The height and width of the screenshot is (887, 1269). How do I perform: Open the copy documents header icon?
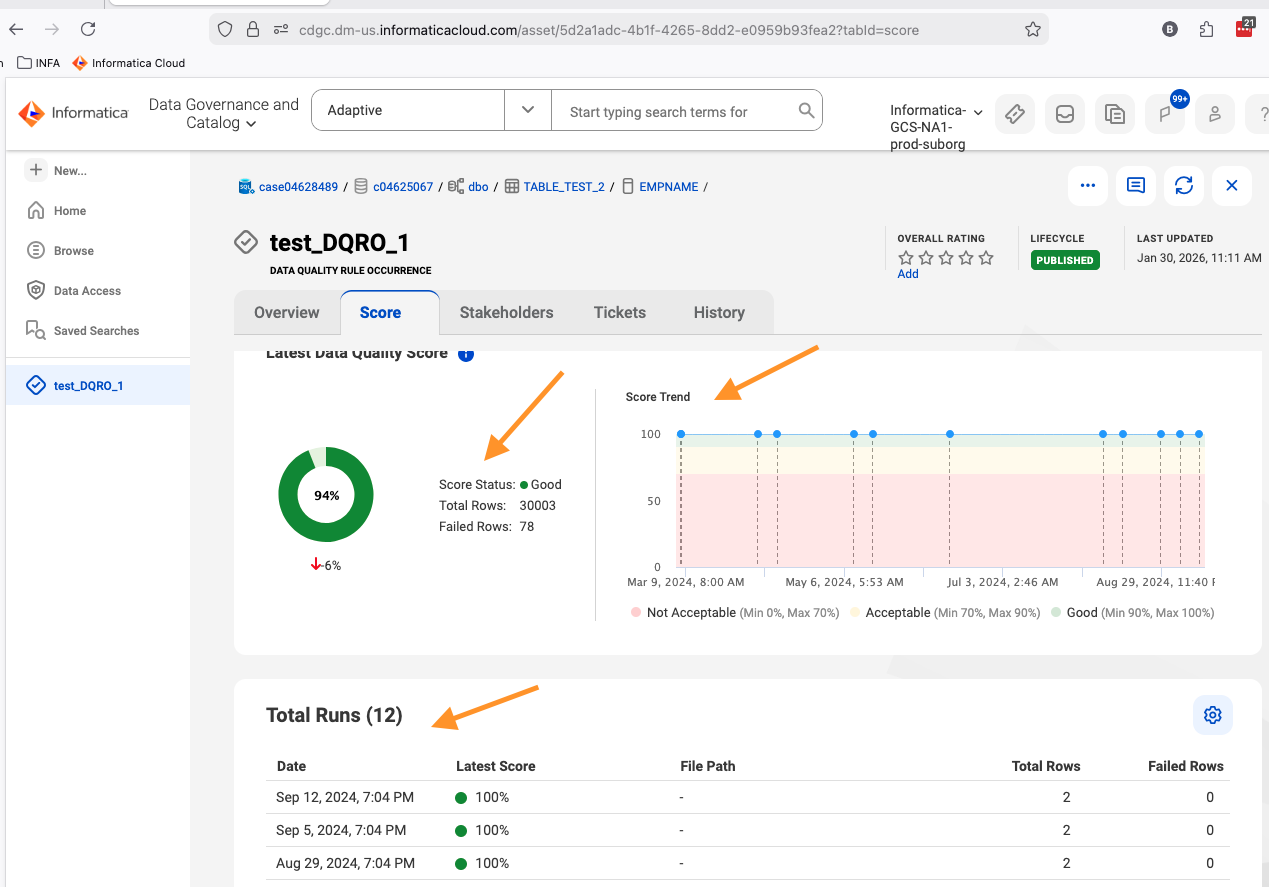point(1115,114)
